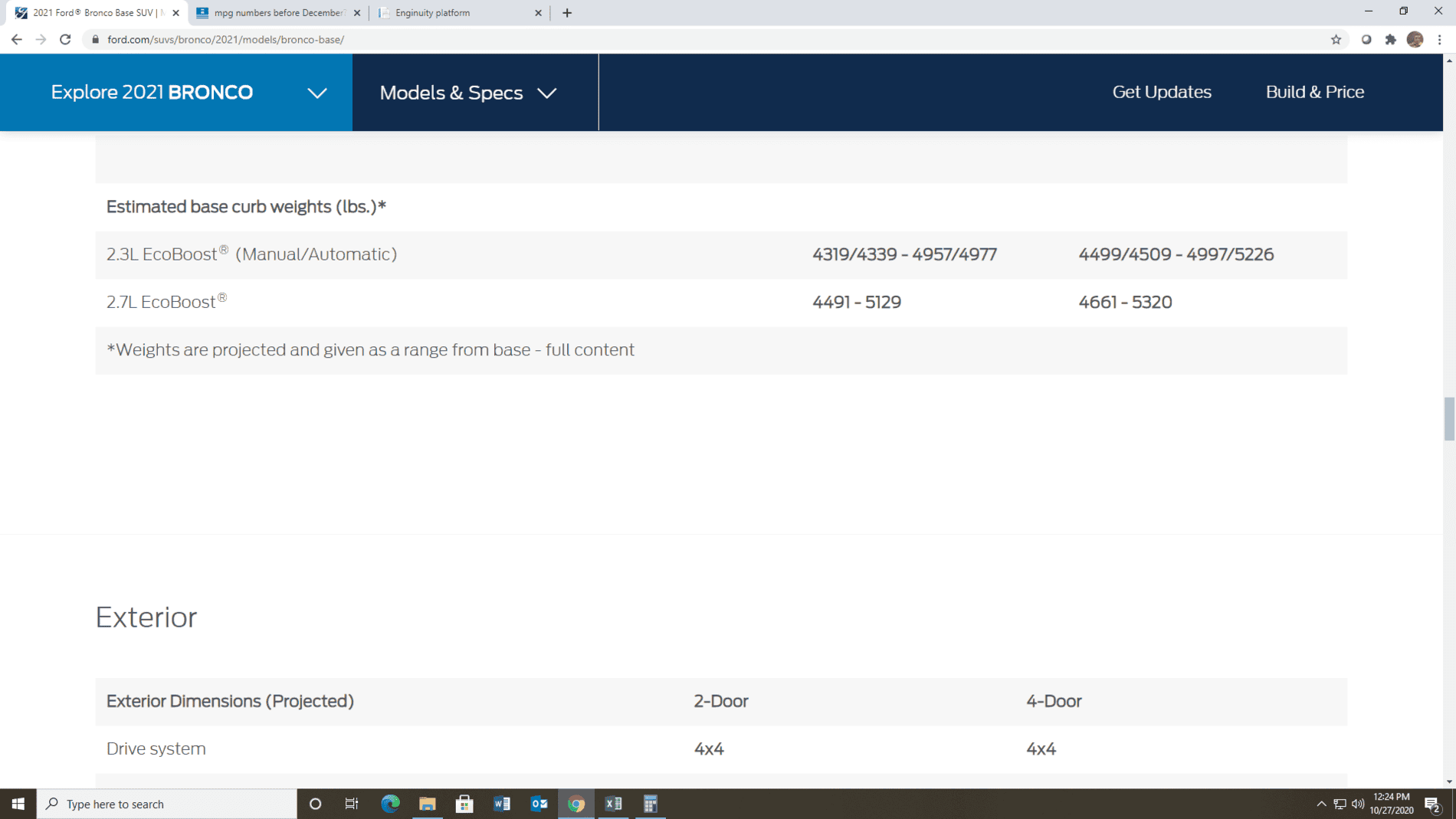This screenshot has height=819, width=1456.
Task: Open the taskbar clock and date
Action: point(1392,804)
